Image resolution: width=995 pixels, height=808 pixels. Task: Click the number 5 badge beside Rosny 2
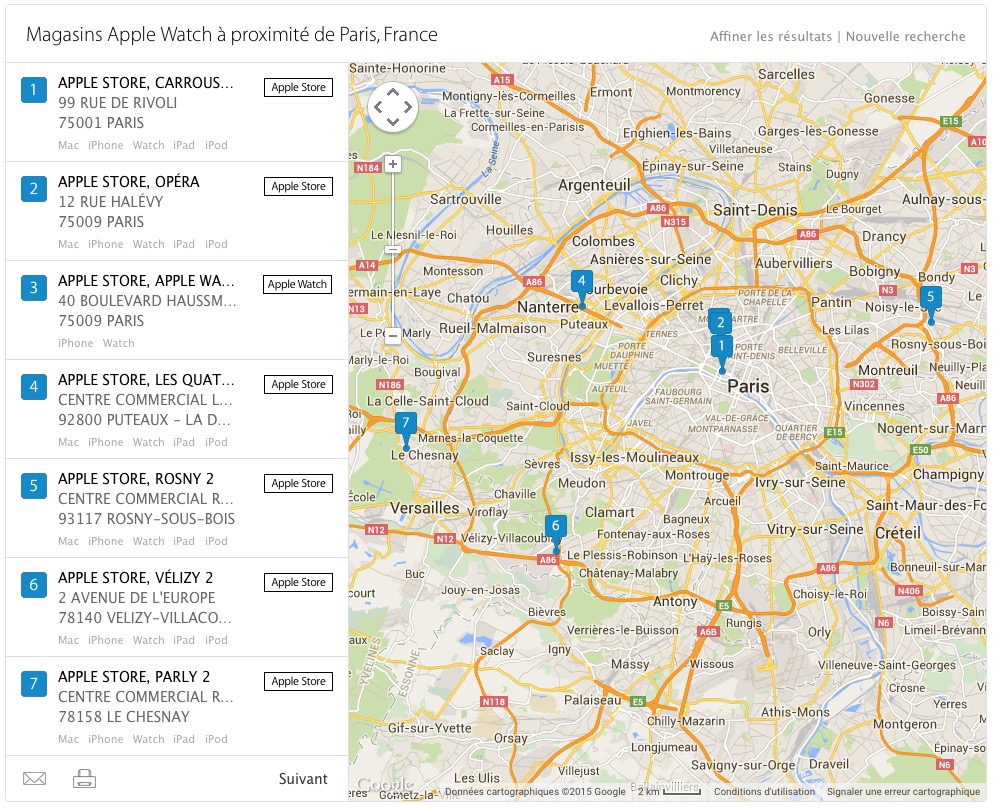click(34, 486)
